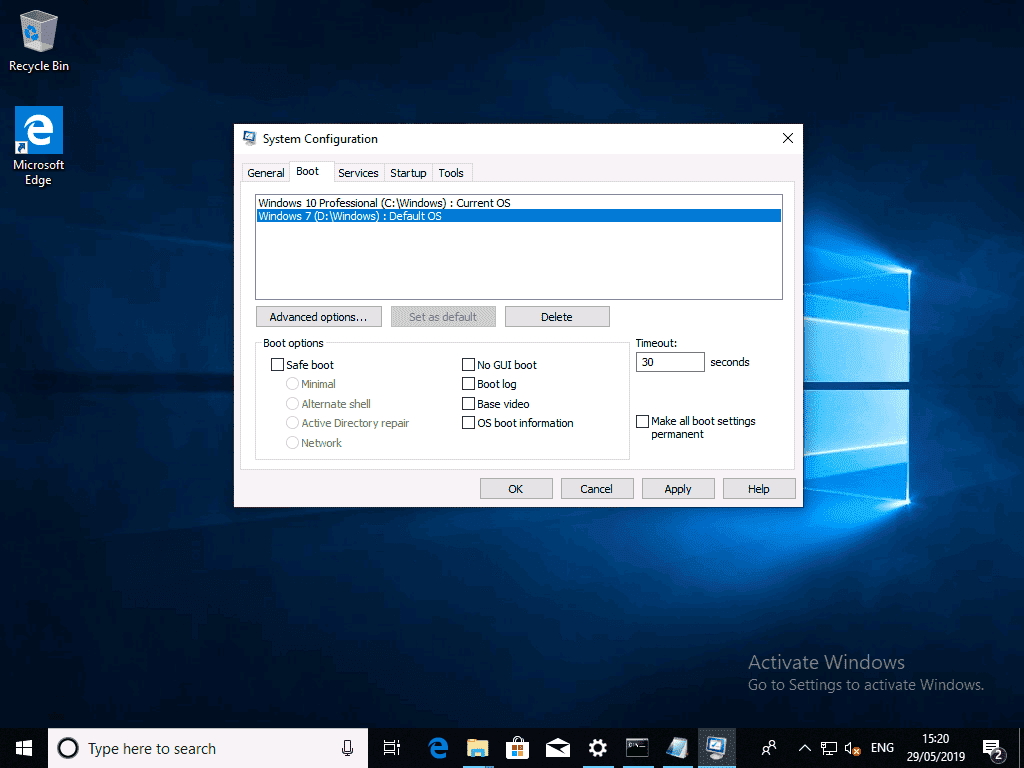
Task: Open Help for System Configuration
Action: (759, 489)
